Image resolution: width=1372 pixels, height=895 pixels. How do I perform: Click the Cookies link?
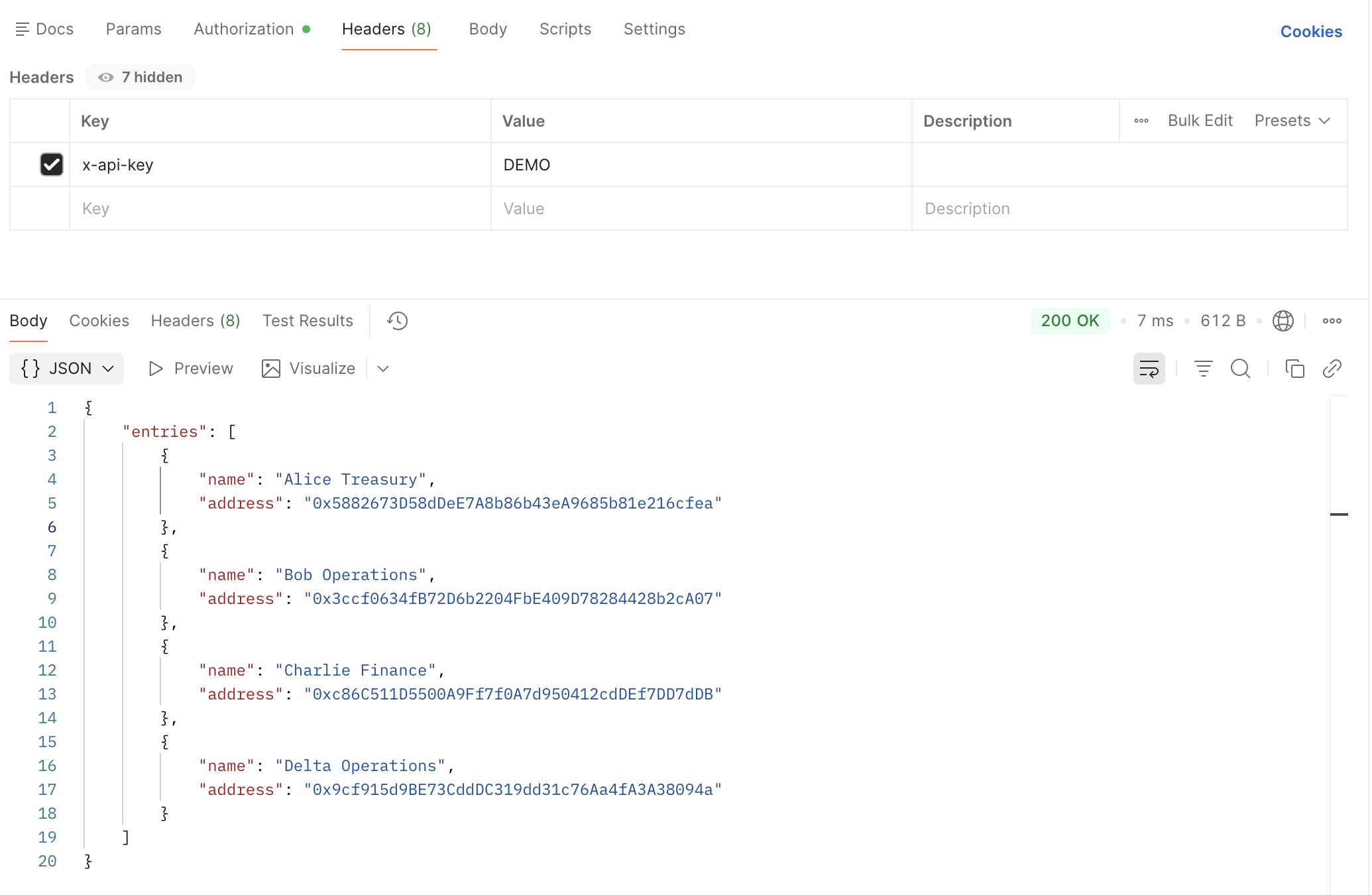coord(1310,32)
